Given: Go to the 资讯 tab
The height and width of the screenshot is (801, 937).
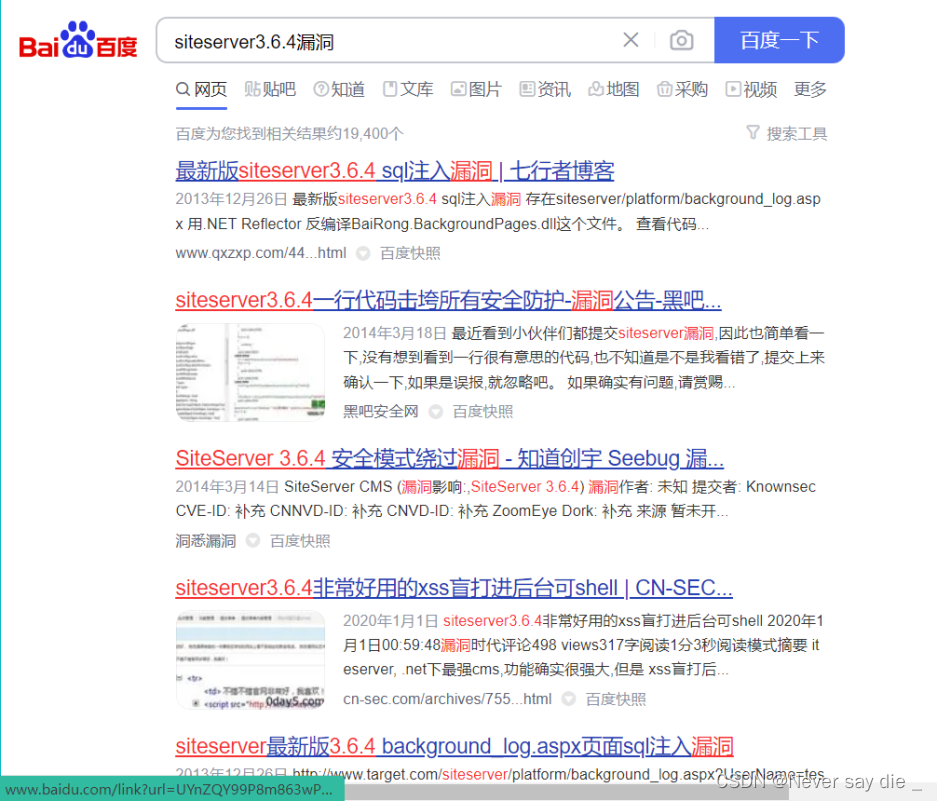Looking at the screenshot, I should click(x=545, y=90).
